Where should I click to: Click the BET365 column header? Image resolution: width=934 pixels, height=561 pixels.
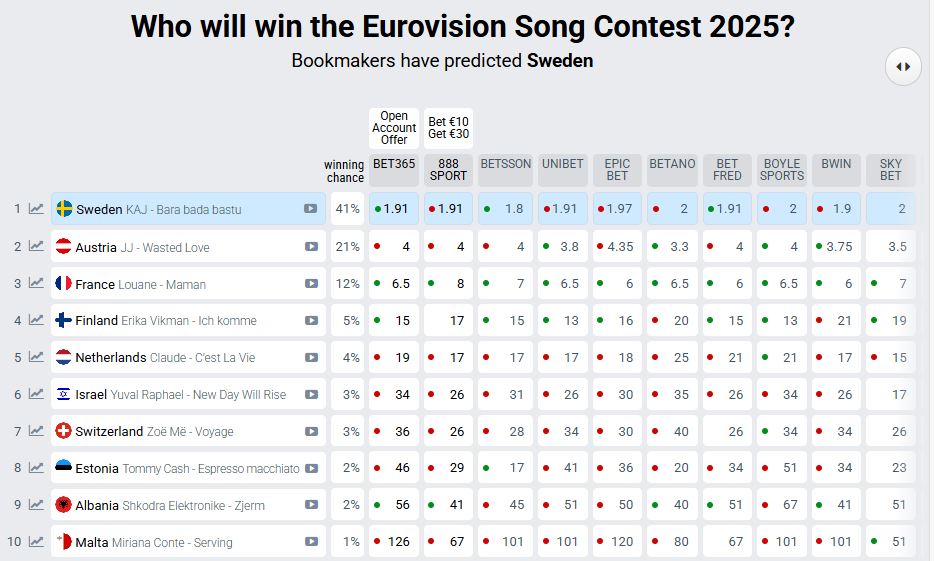tap(394, 170)
